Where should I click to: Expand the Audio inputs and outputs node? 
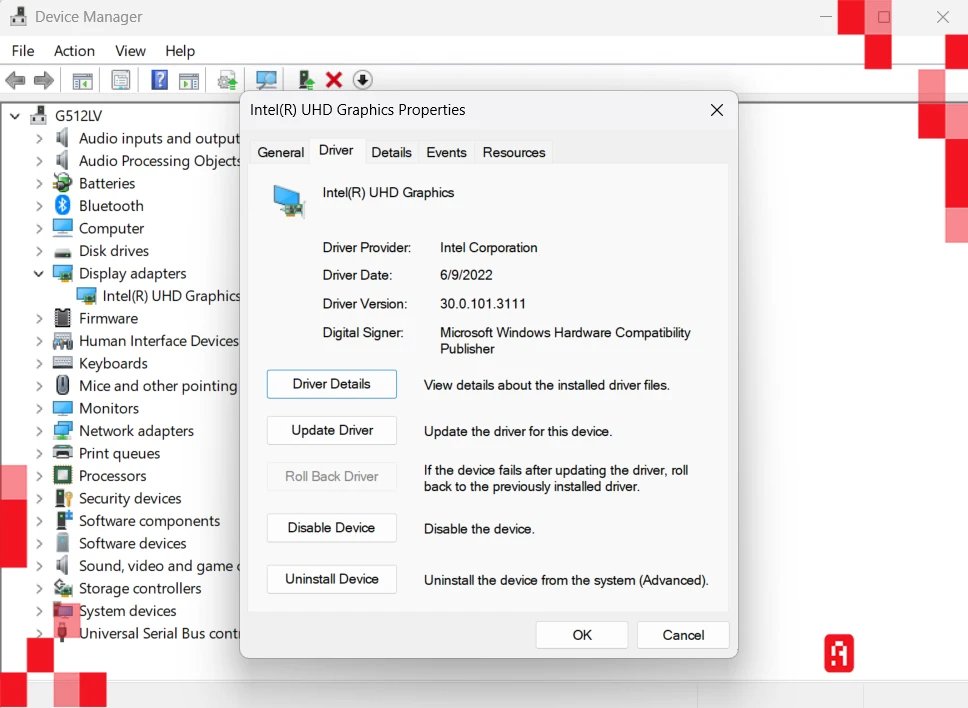click(x=39, y=138)
